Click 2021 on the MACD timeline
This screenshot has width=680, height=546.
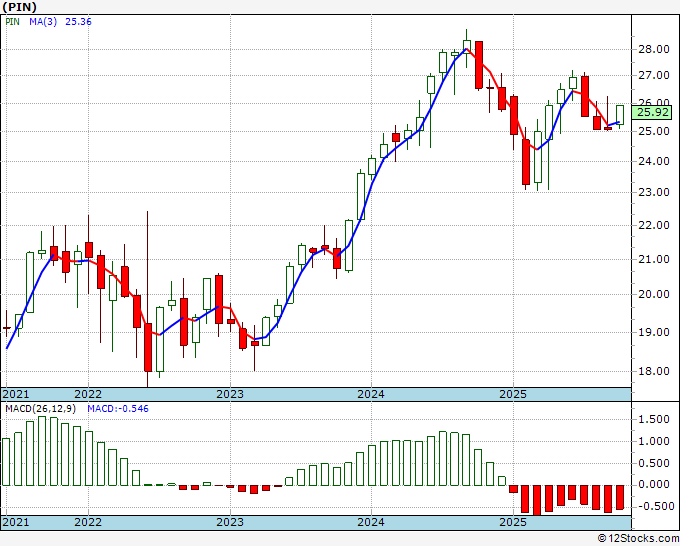[16, 522]
